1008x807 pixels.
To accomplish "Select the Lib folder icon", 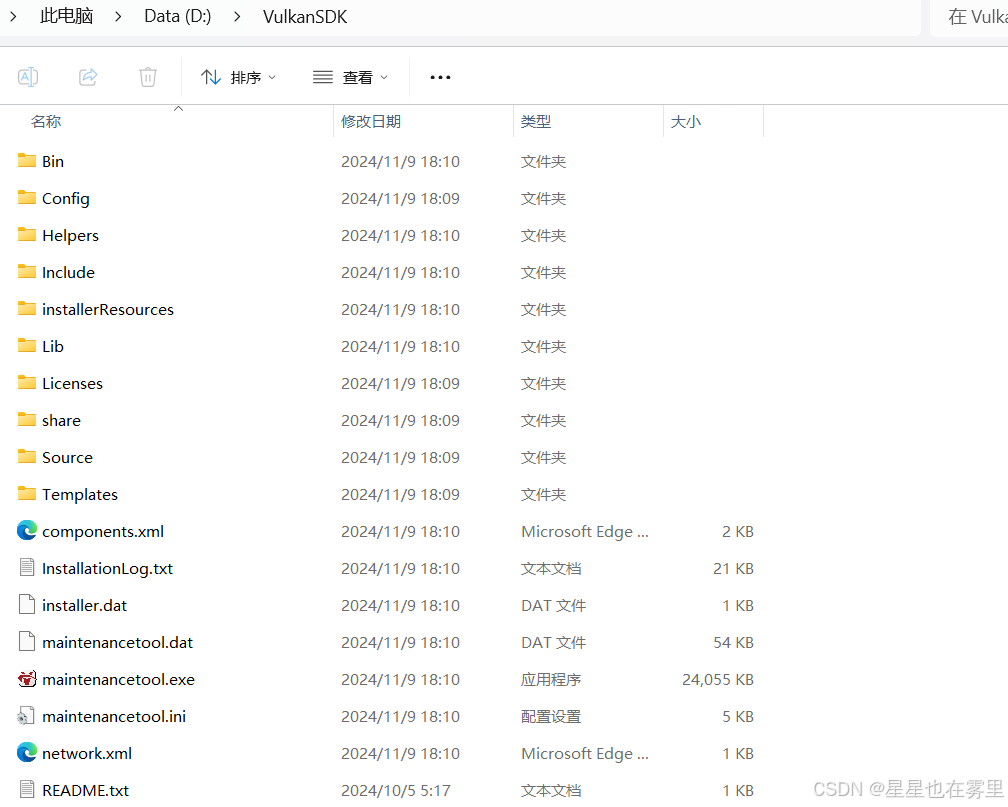I will [27, 345].
